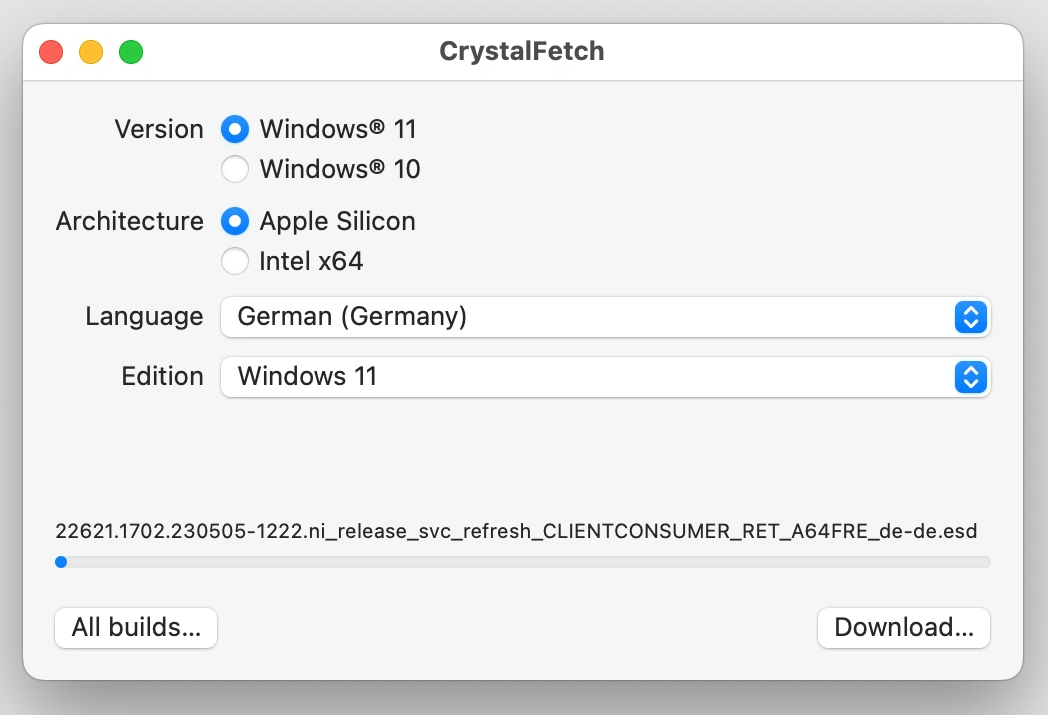Viewport: 1048px width, 715px height.
Task: Click the Edition field label
Action: click(162, 376)
